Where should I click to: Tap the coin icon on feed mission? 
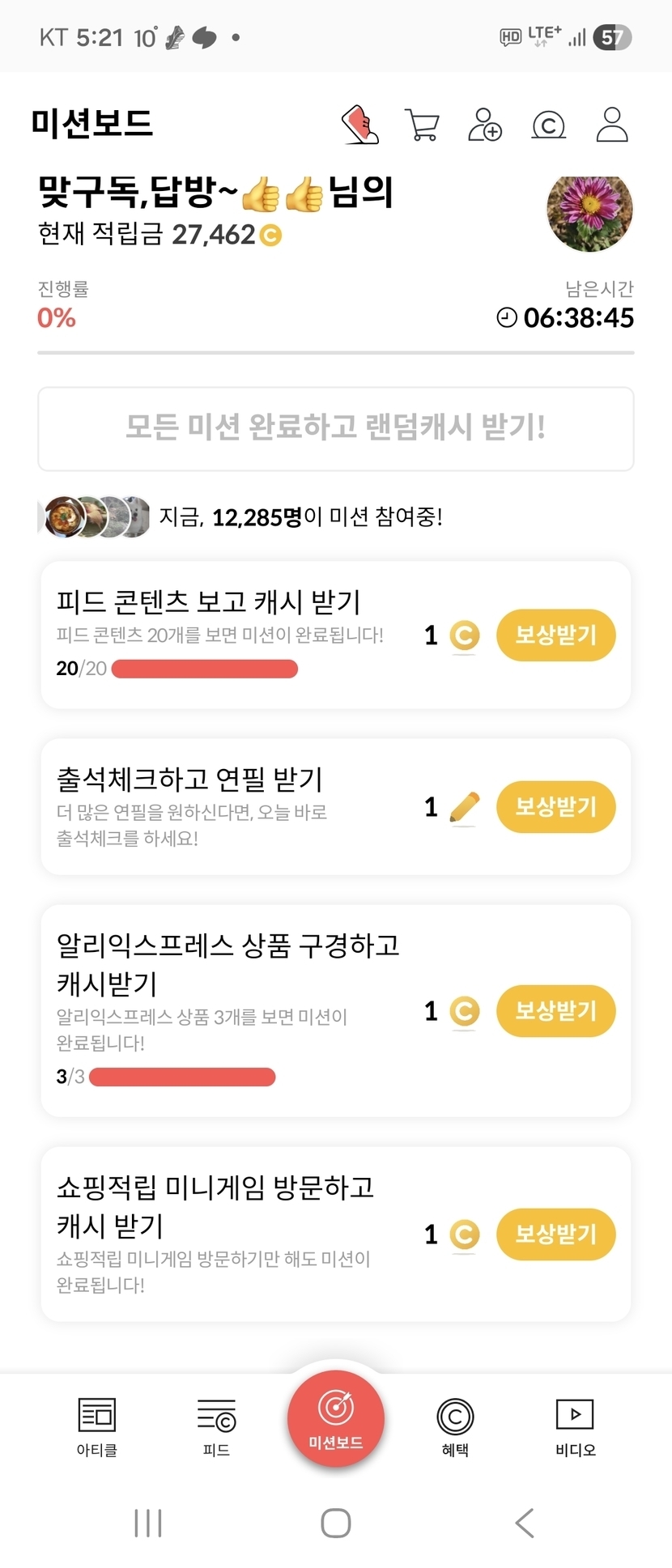(464, 635)
